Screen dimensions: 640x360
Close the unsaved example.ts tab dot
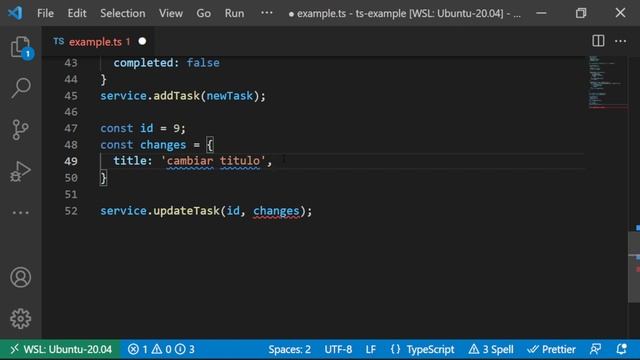(x=142, y=42)
